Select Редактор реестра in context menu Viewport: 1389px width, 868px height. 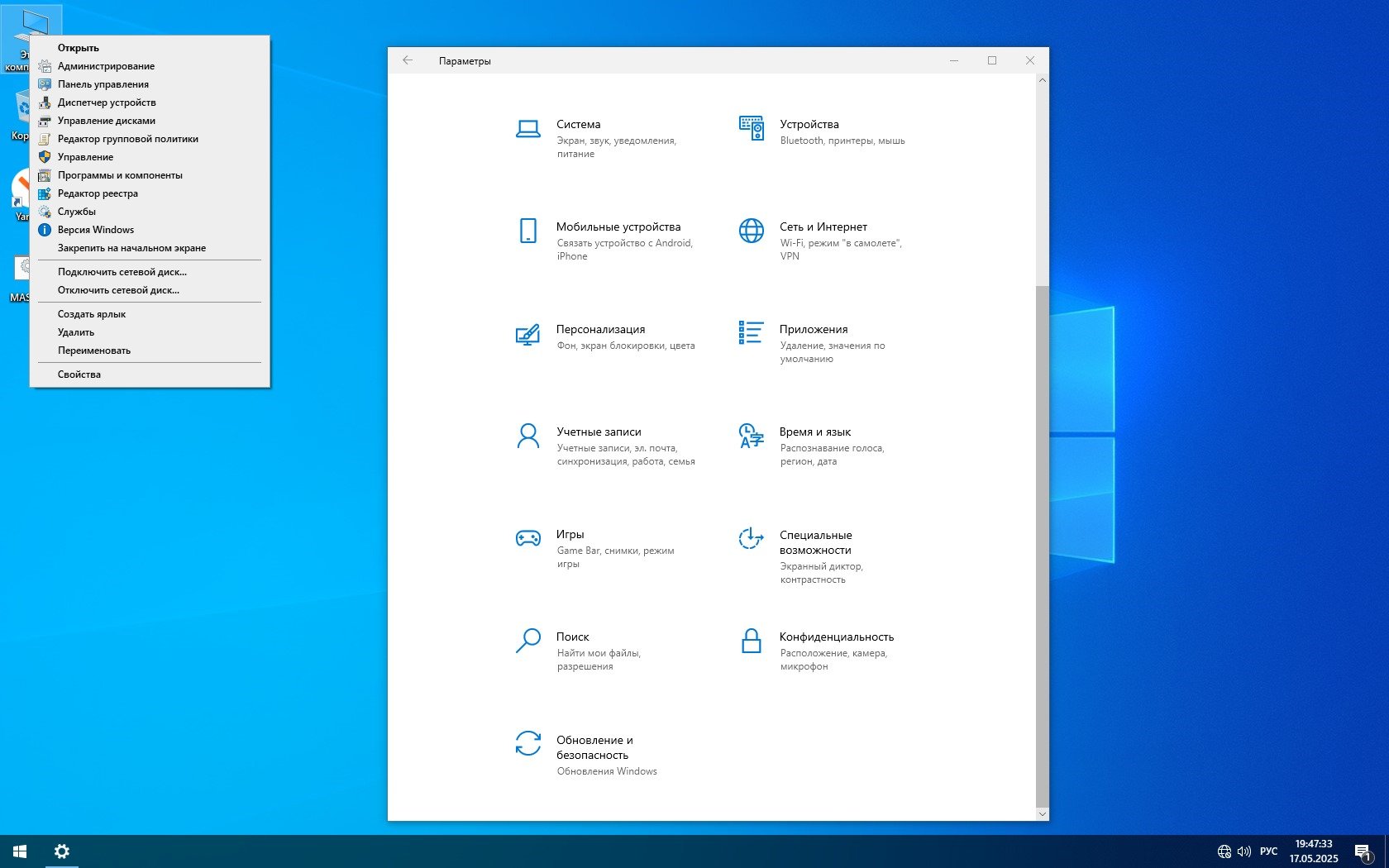[x=98, y=193]
